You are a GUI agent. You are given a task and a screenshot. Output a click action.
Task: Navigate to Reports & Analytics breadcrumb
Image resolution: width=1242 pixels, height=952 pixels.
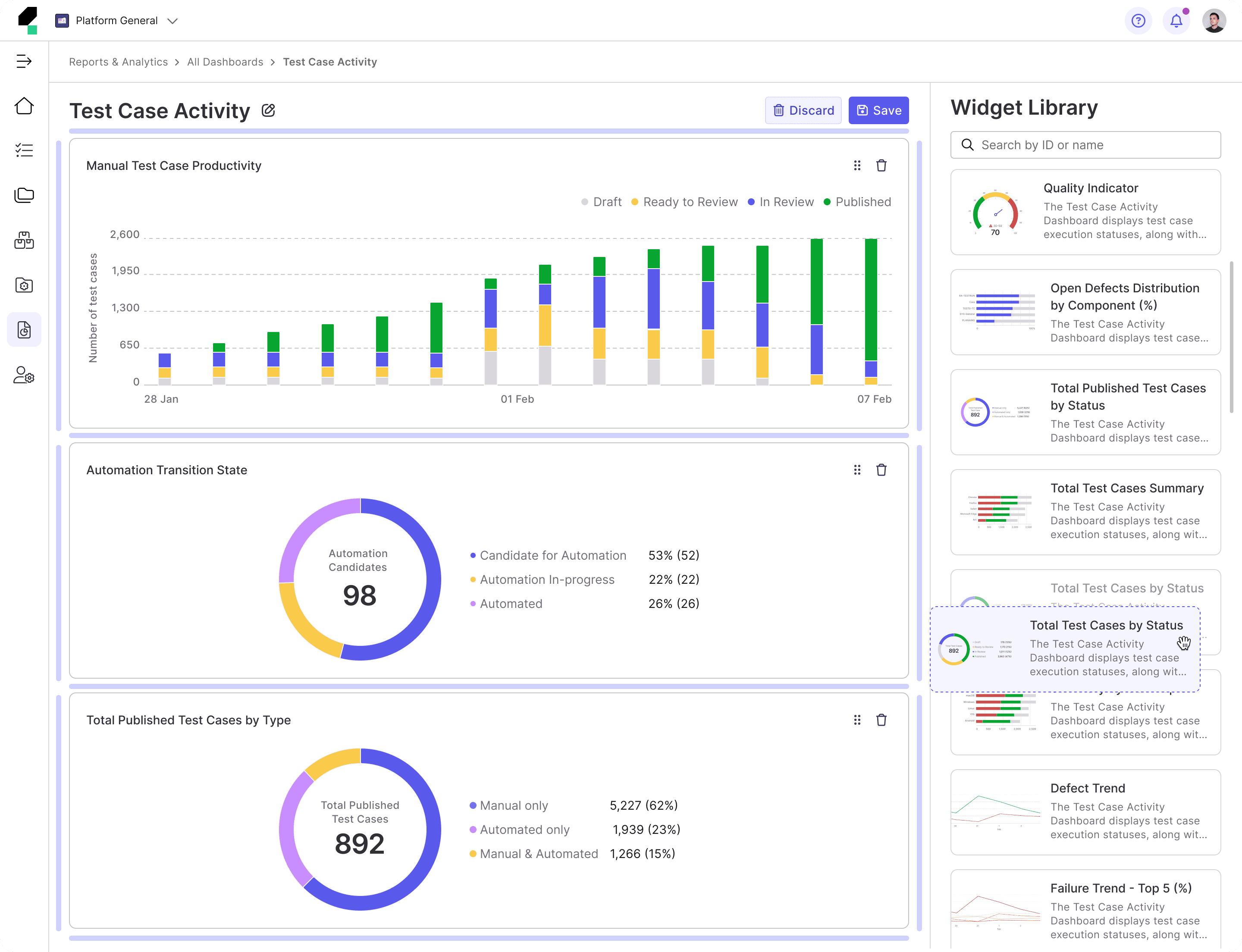click(x=119, y=62)
